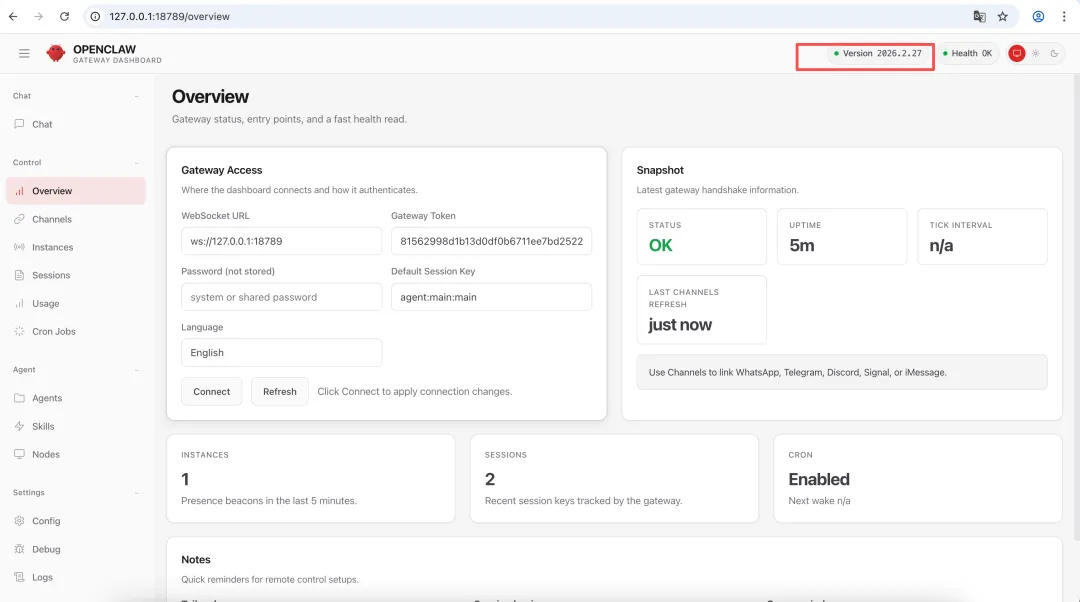Navigate to Skills in sidebar
This screenshot has height=602, width=1080.
(43, 426)
